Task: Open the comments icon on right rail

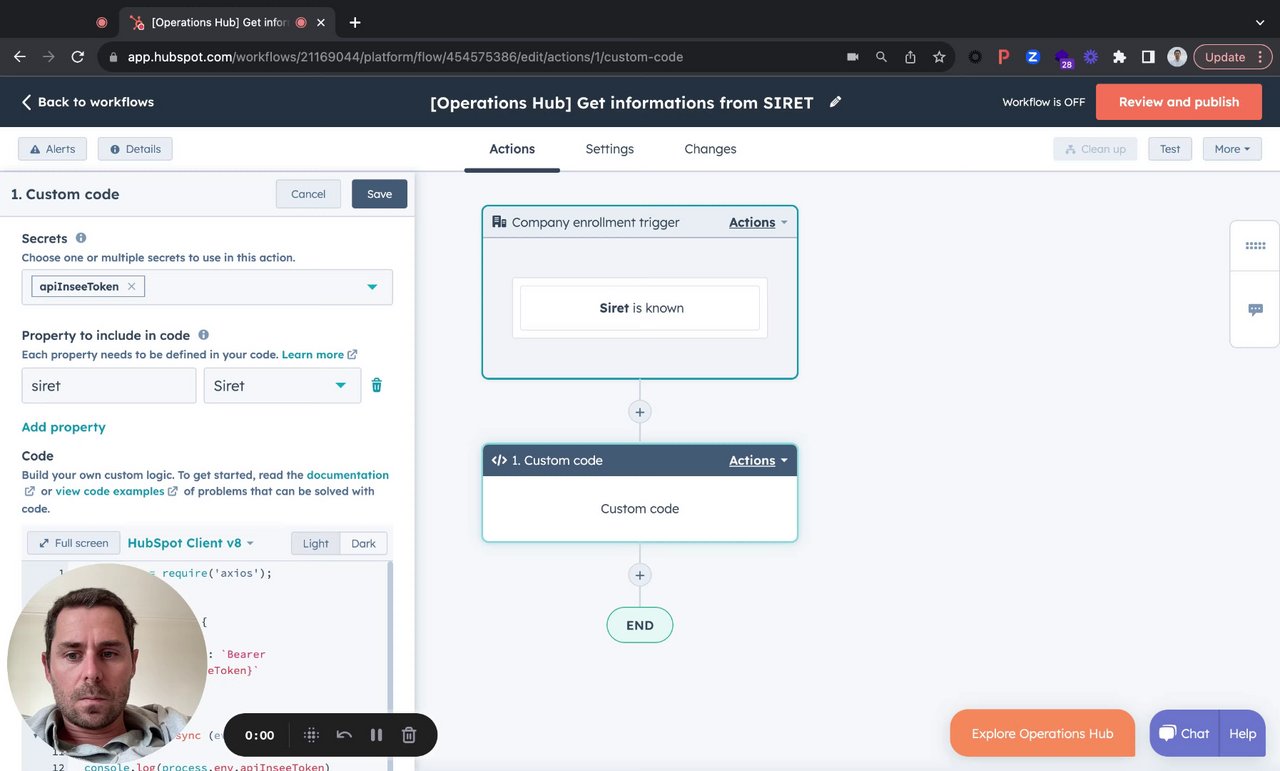Action: tap(1255, 310)
